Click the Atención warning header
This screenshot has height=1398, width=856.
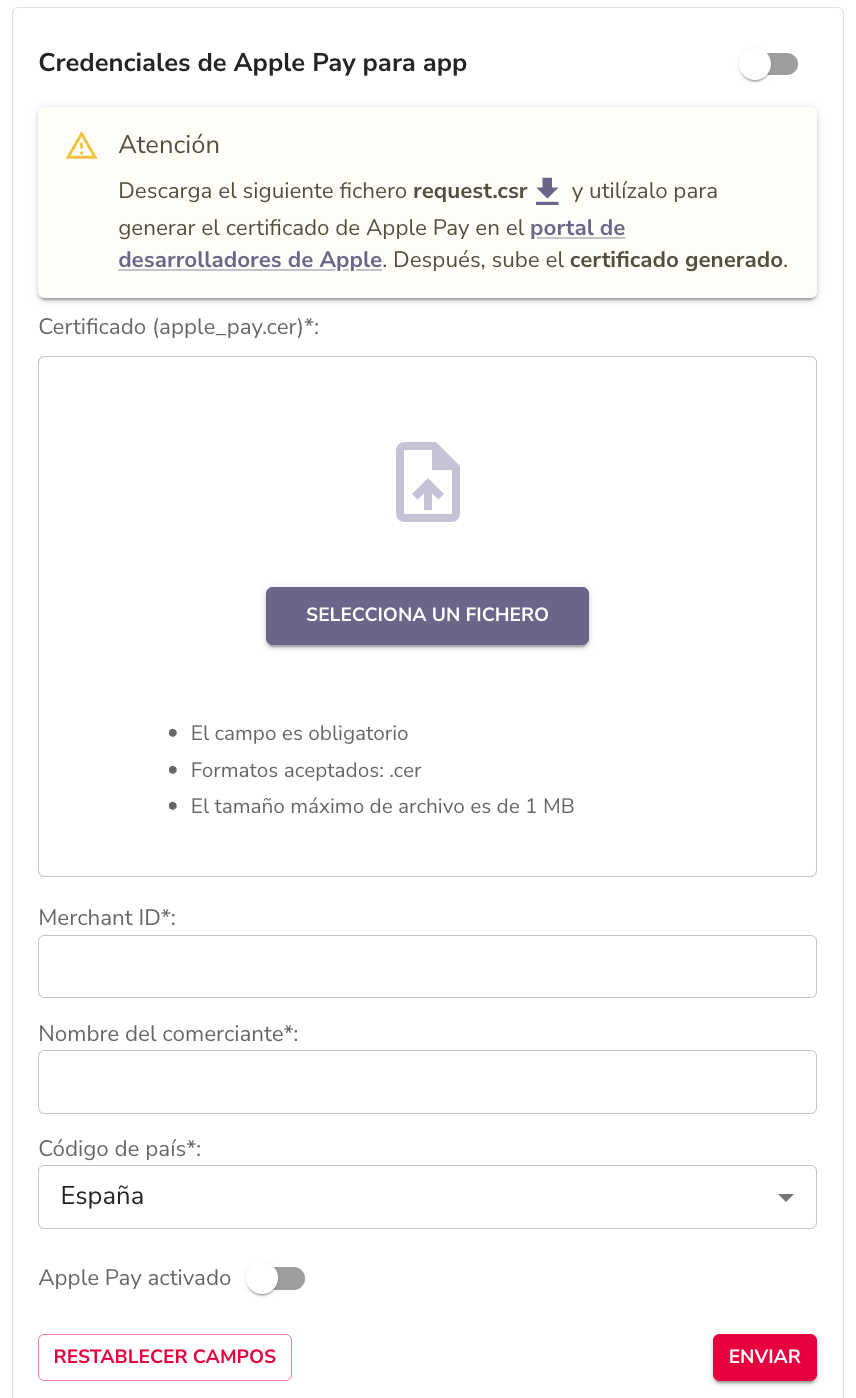click(169, 145)
